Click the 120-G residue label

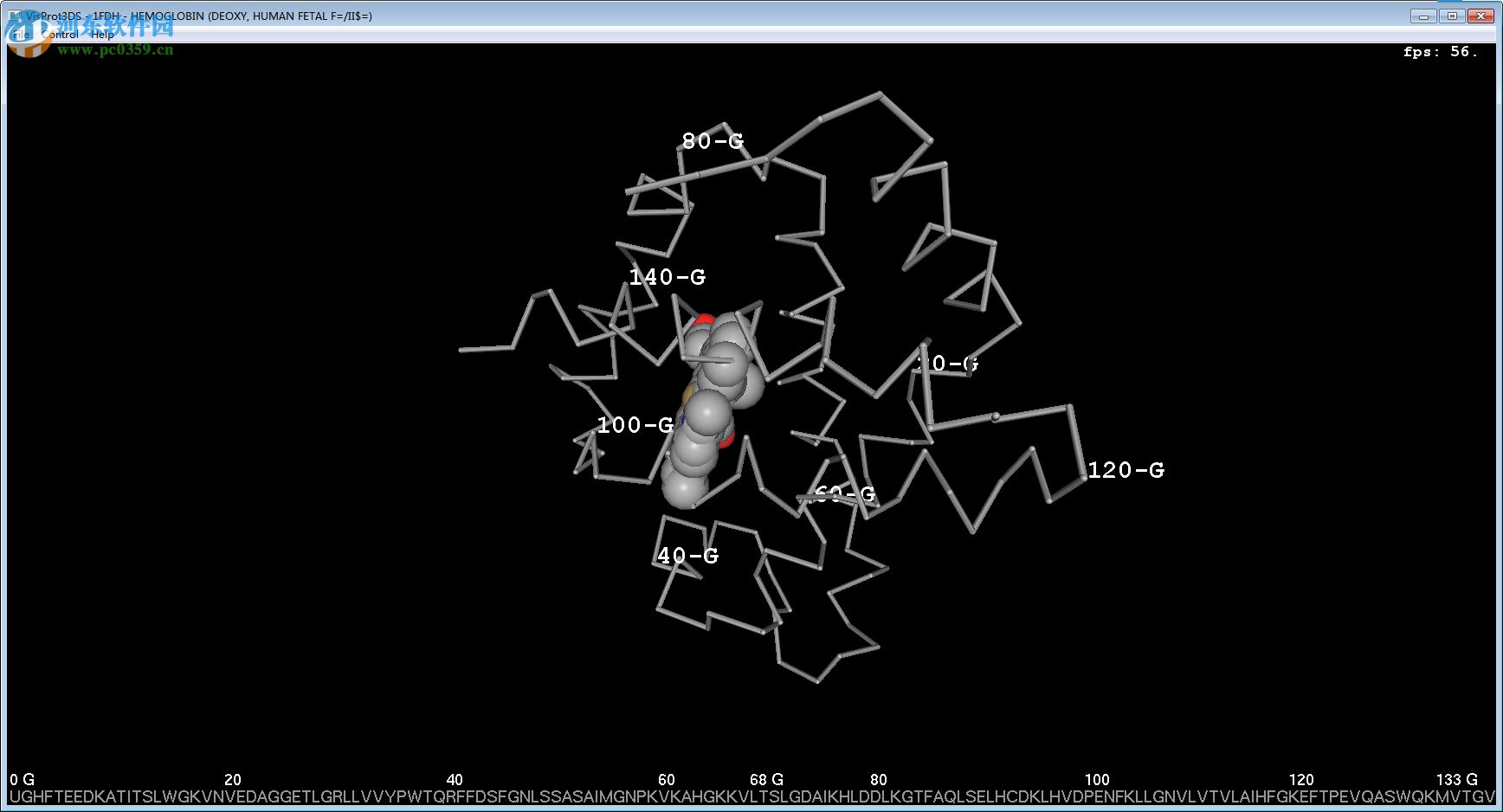pyautogui.click(x=1126, y=470)
